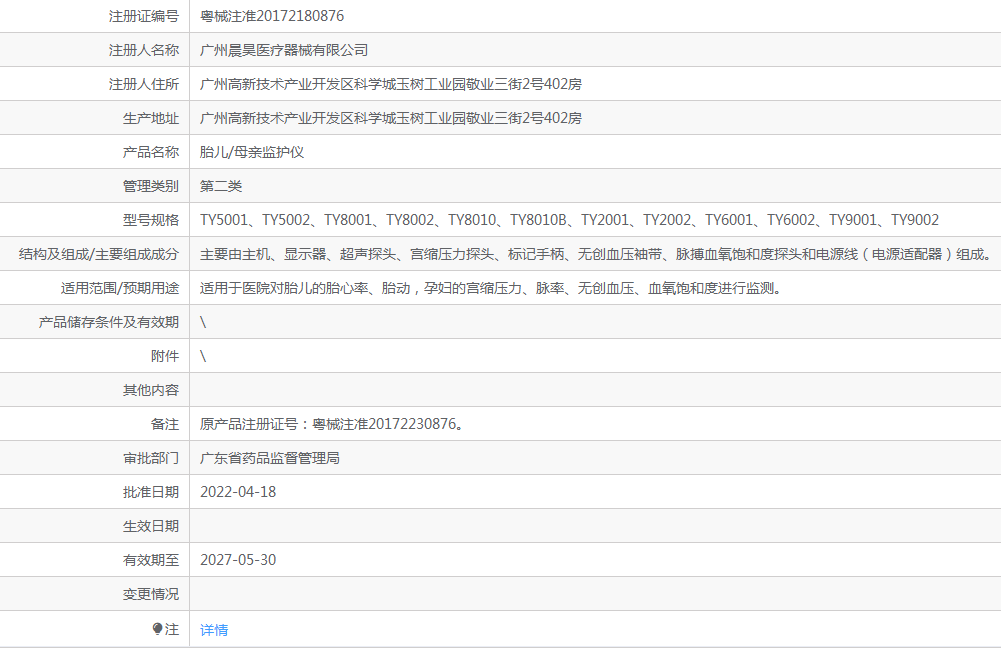Click the 产品名称 label
This screenshot has height=649, width=1001.
(151, 152)
